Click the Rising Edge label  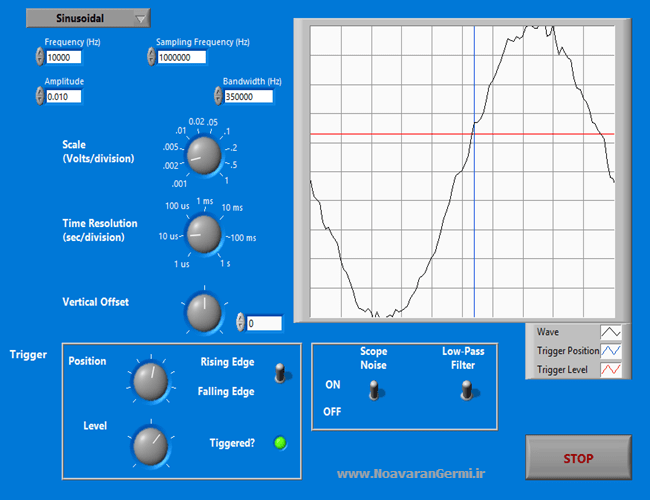point(227,362)
